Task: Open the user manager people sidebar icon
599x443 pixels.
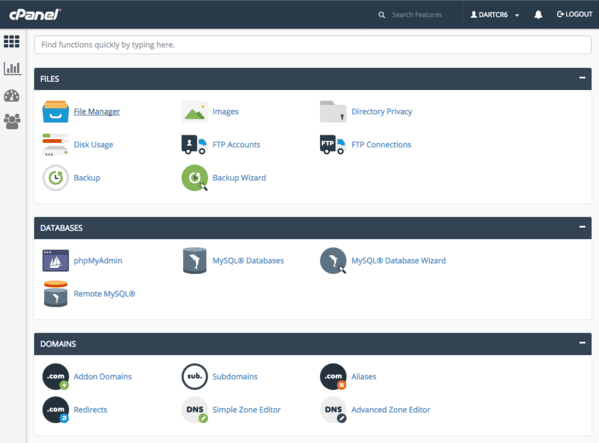Action: tap(12, 121)
